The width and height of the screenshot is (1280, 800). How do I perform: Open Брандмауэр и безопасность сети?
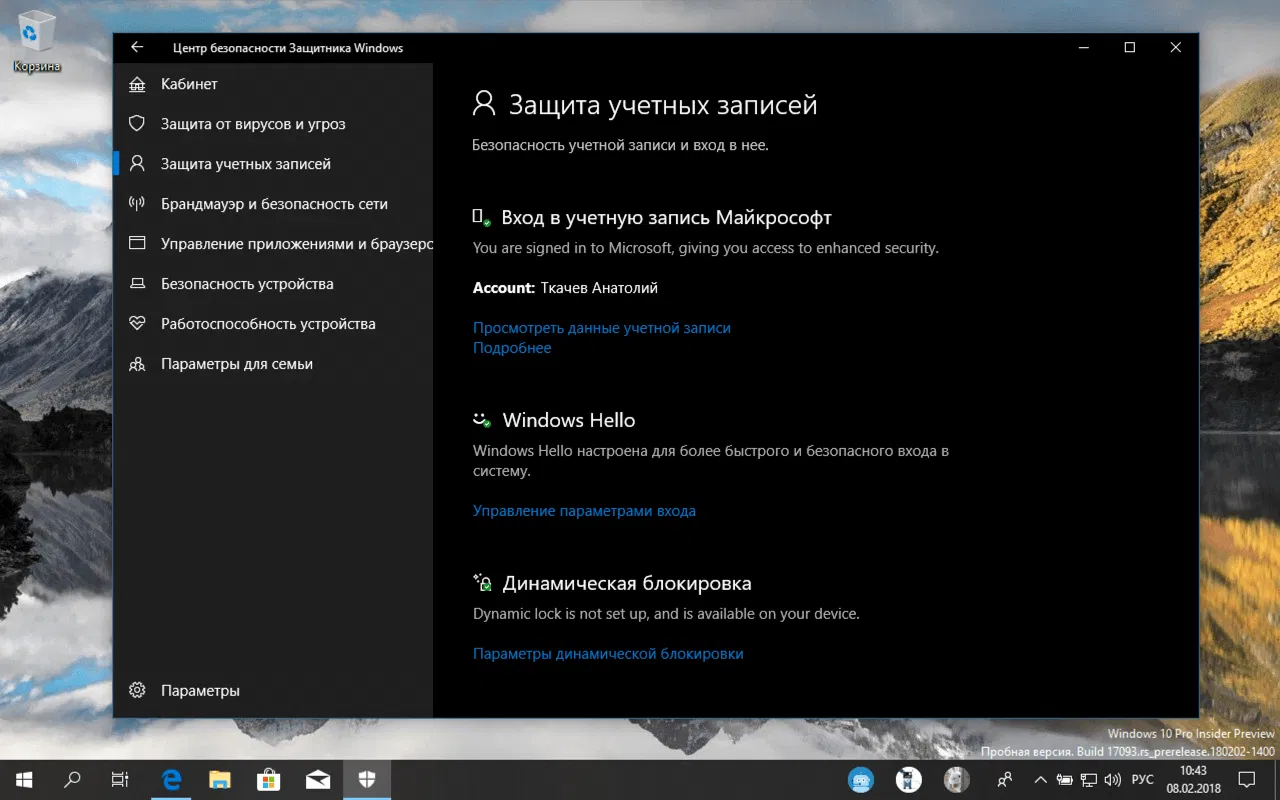tap(273, 204)
